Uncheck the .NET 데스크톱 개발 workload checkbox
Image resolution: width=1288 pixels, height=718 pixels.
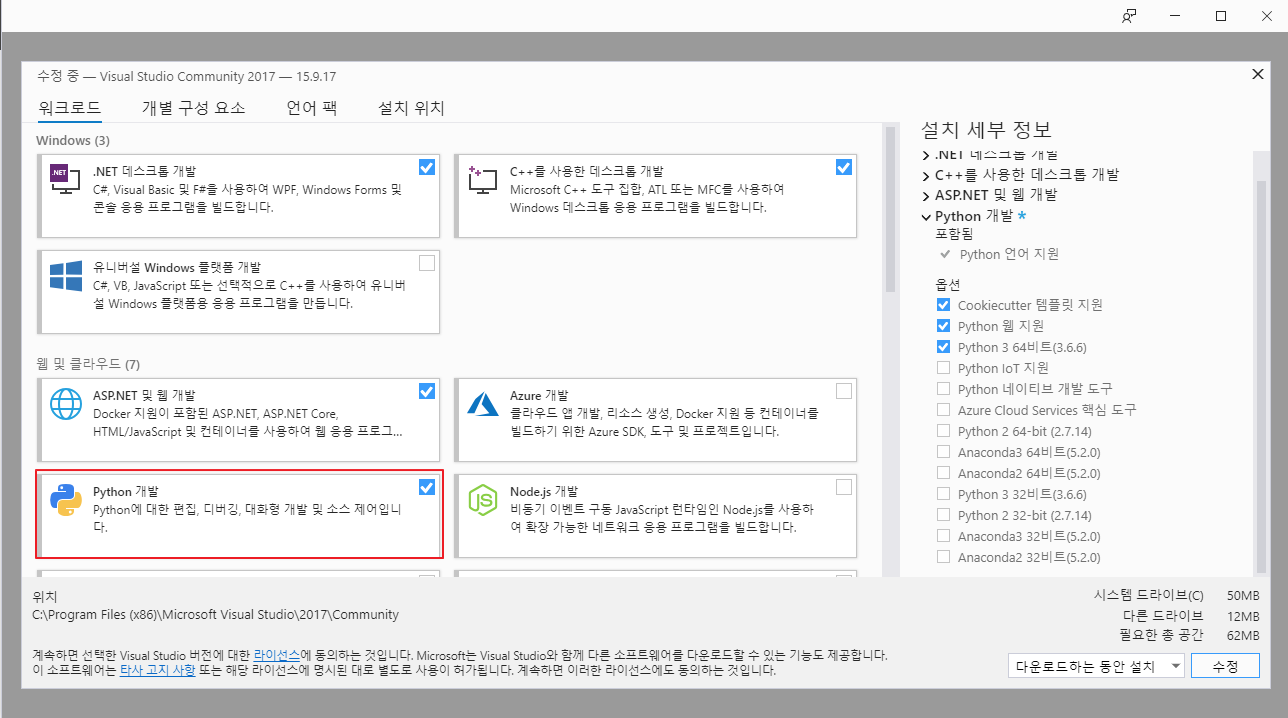pos(427,167)
